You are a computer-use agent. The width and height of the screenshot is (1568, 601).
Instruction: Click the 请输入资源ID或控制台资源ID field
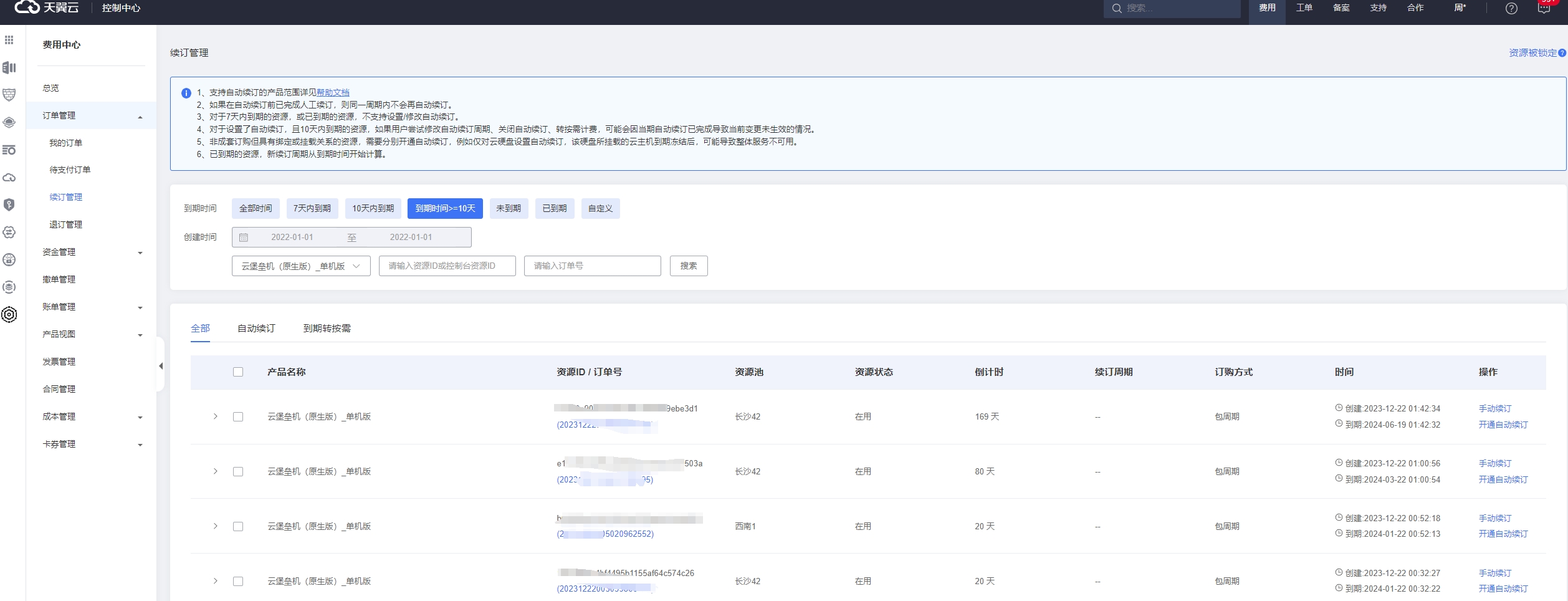(x=447, y=266)
